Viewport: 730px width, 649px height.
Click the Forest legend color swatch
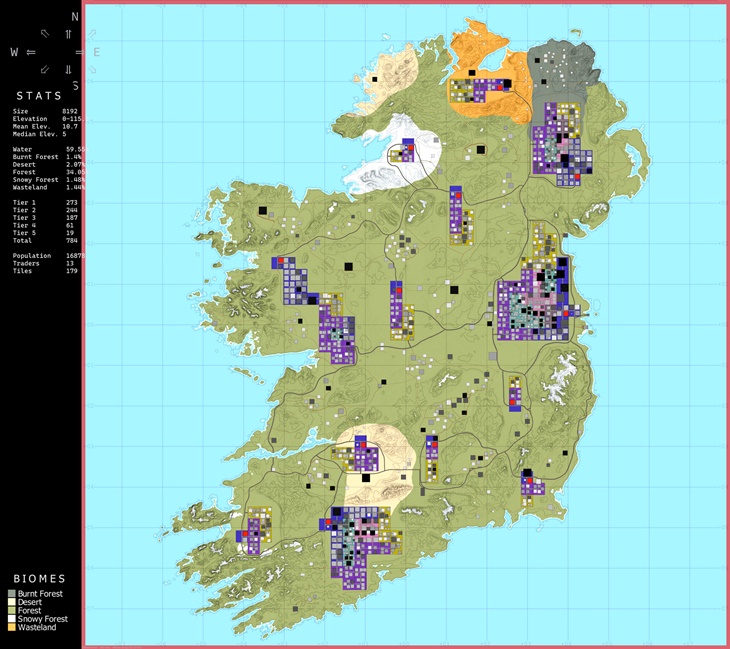(12, 610)
